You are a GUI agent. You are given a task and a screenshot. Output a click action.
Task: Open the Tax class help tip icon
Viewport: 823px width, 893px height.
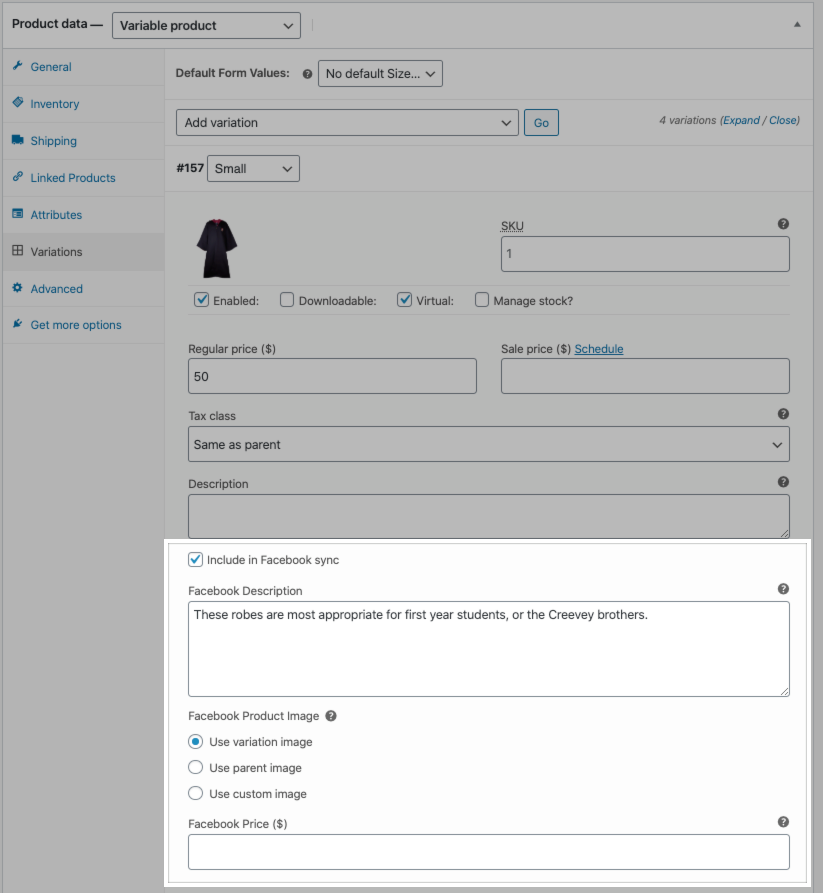click(783, 414)
